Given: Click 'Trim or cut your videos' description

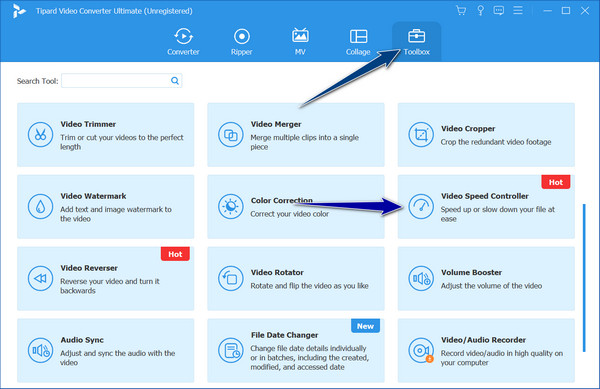Looking at the screenshot, I should click(122, 142).
